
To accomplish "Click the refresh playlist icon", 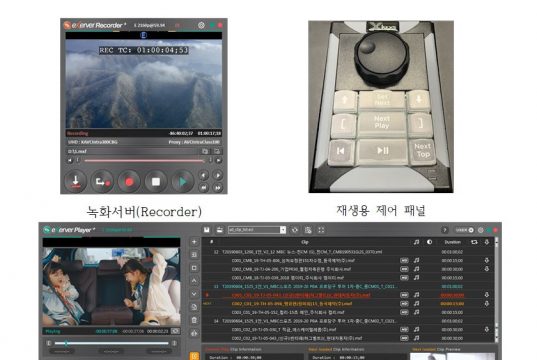I will [295, 230].
